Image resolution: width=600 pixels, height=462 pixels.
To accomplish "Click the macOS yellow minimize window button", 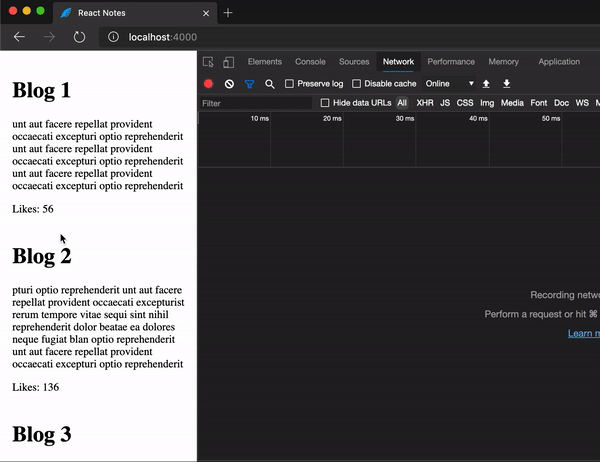I will 27,11.
